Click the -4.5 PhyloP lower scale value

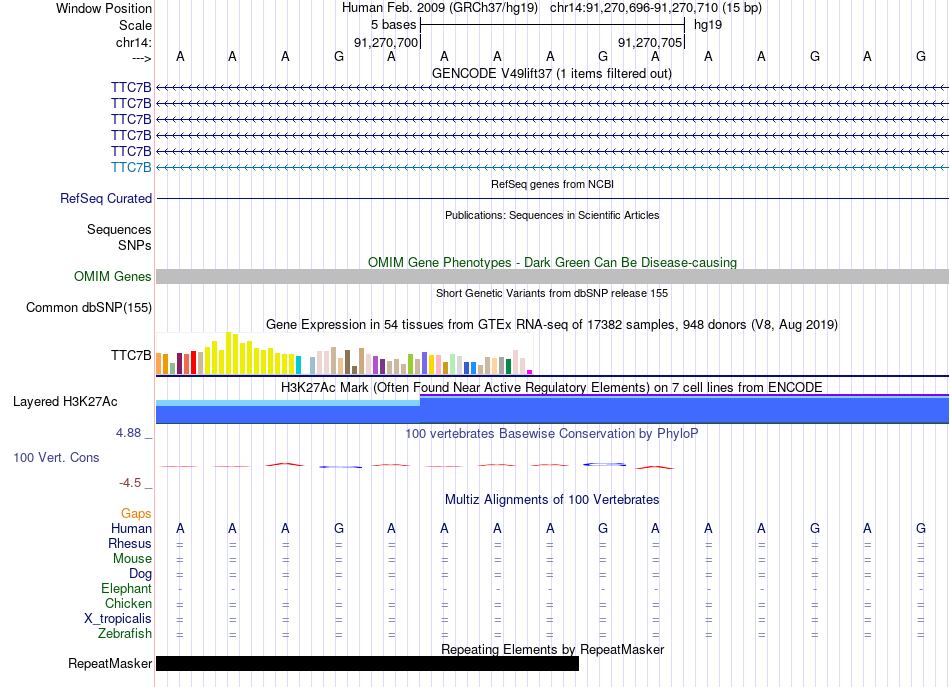(x=130, y=483)
